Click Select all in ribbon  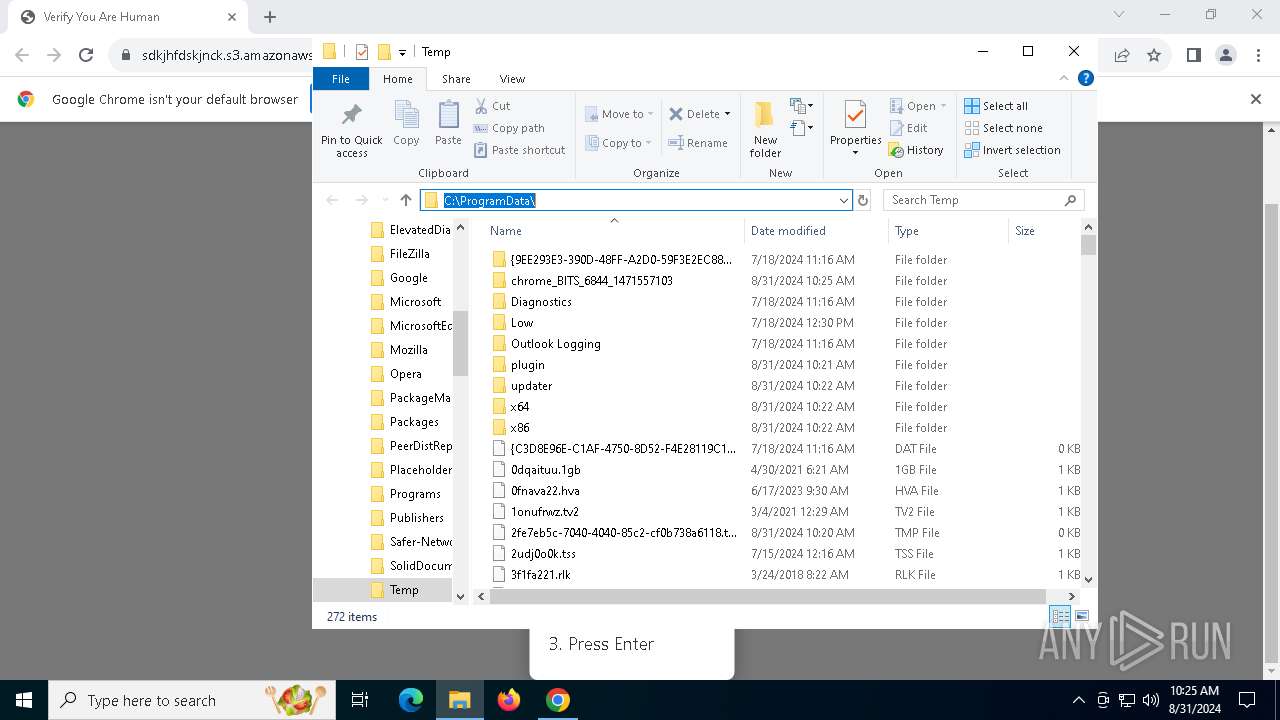pyautogui.click(x=996, y=106)
